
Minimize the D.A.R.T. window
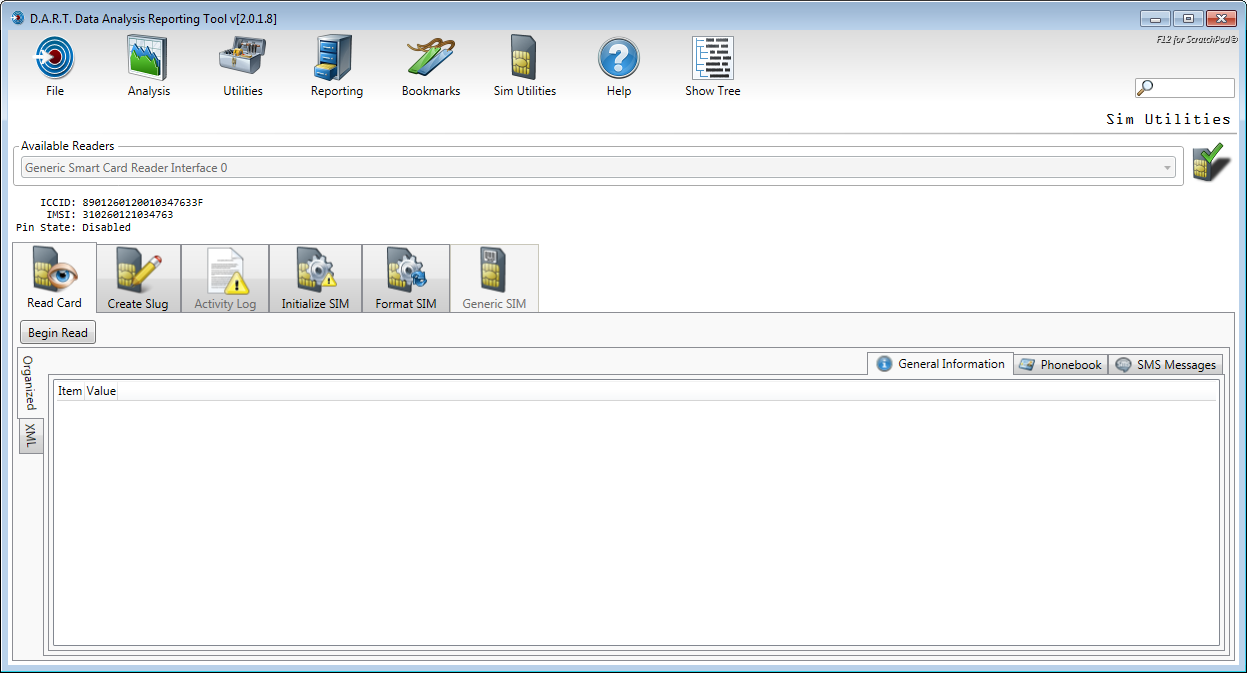[1154, 18]
